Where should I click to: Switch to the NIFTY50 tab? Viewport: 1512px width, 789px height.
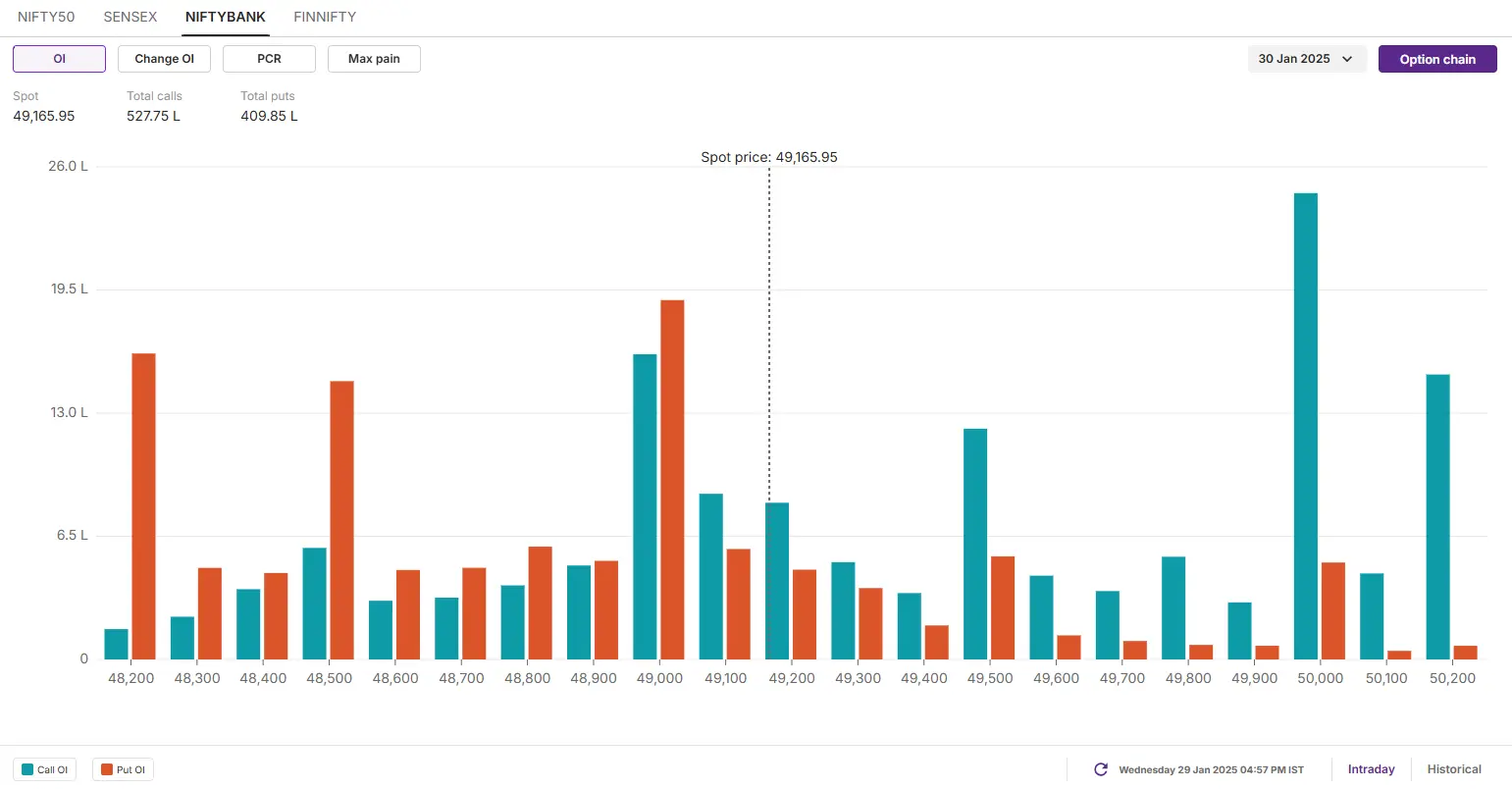pos(46,17)
